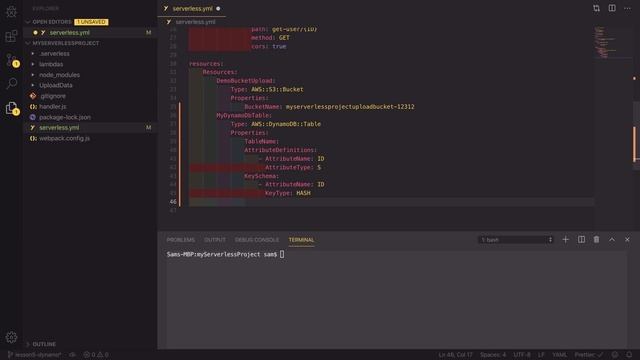The height and width of the screenshot is (360, 640).
Task: Open the .gitignore file
Action: click(53, 96)
